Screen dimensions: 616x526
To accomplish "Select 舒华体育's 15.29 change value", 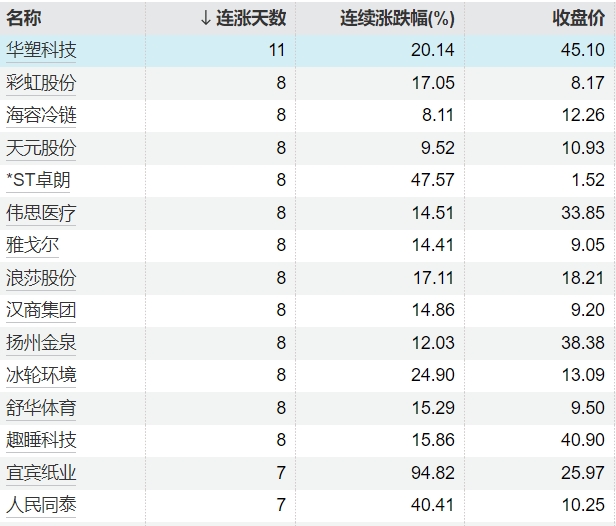I will [x=433, y=408].
